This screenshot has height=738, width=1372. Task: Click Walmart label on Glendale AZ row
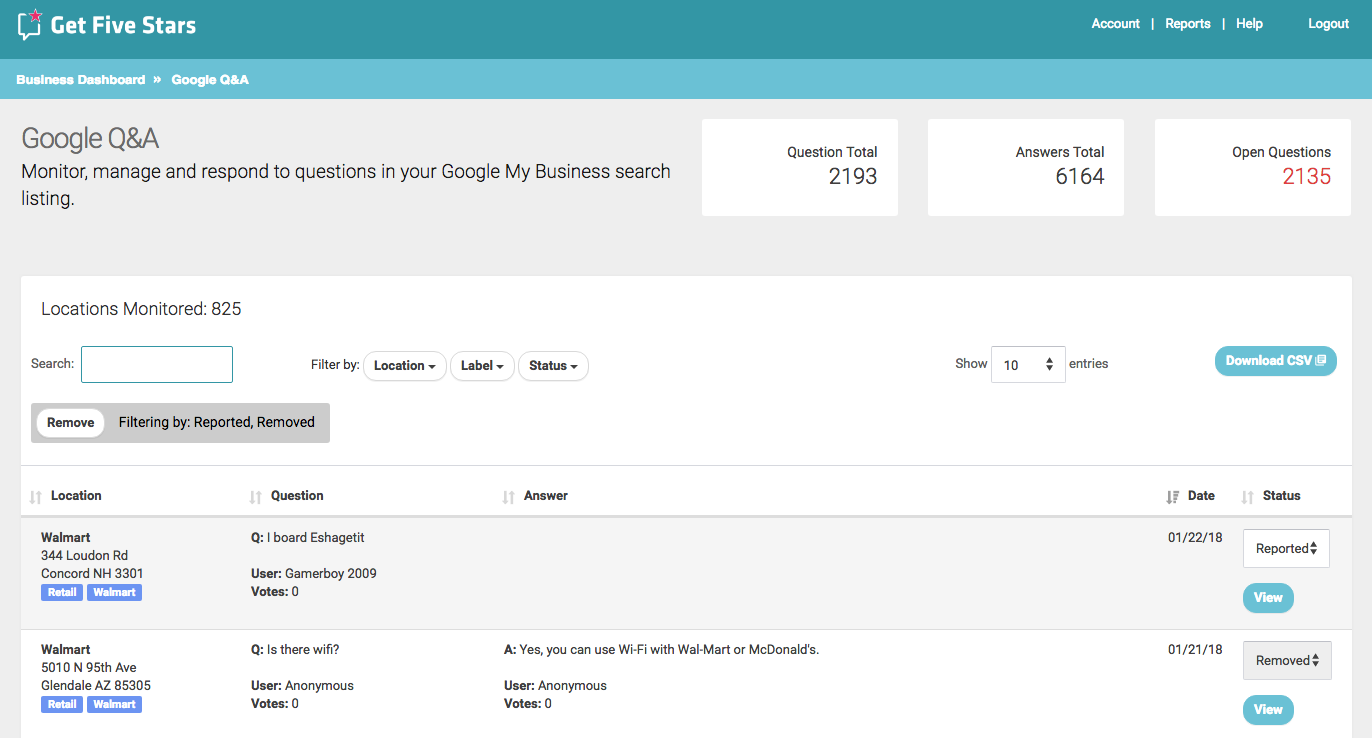pyautogui.click(x=114, y=705)
